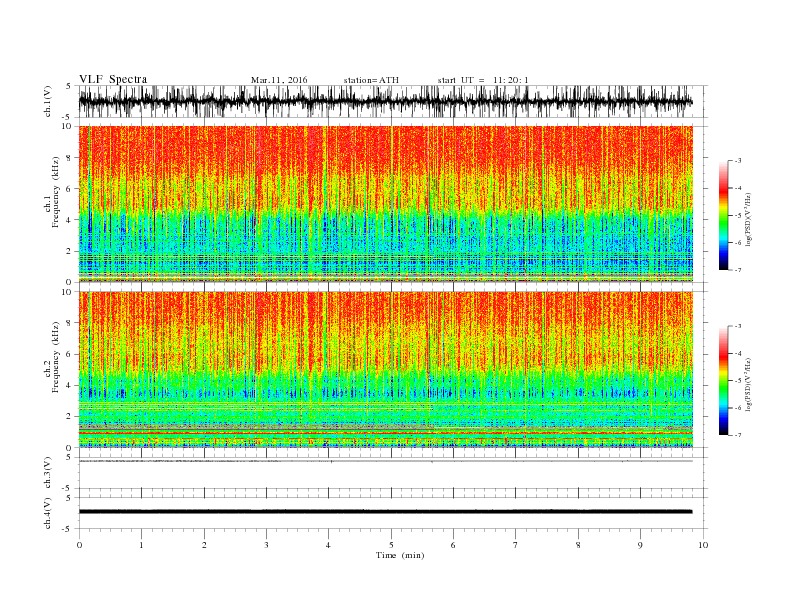The width and height of the screenshot is (792, 612).
Task: Click the "ch.1(V)" waveform axis label
Action: (48, 101)
